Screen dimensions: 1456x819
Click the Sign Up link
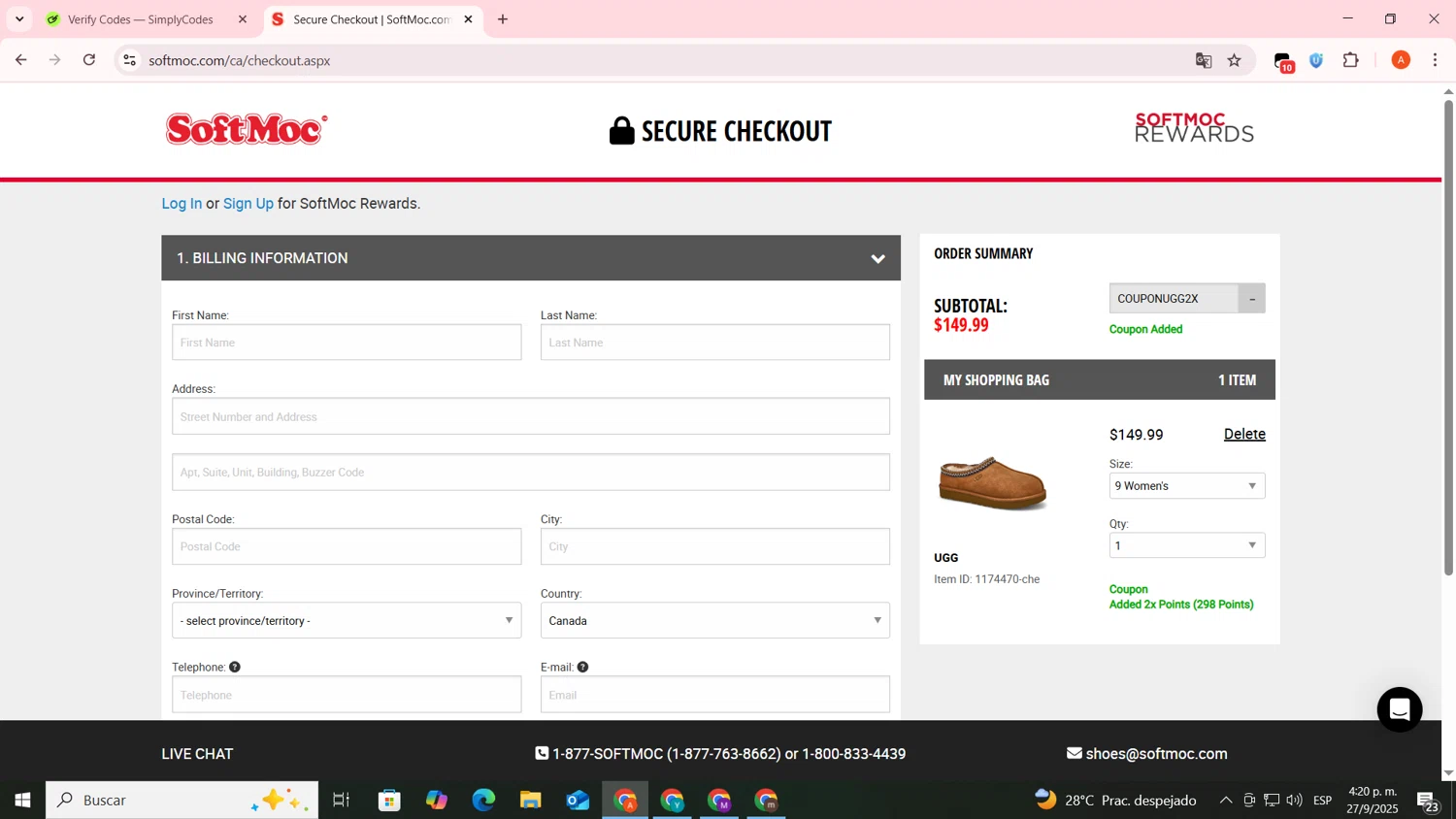tap(248, 204)
